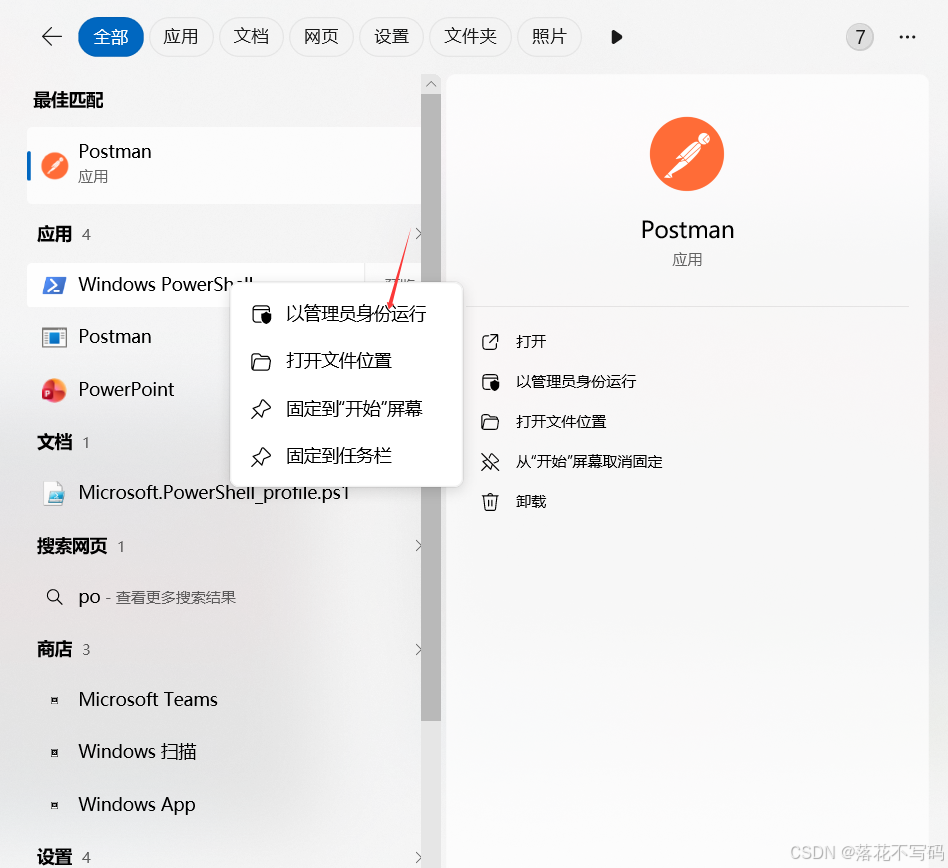Switch to the 网页 filter tab
Screen dimensions: 948x868
click(x=321, y=37)
